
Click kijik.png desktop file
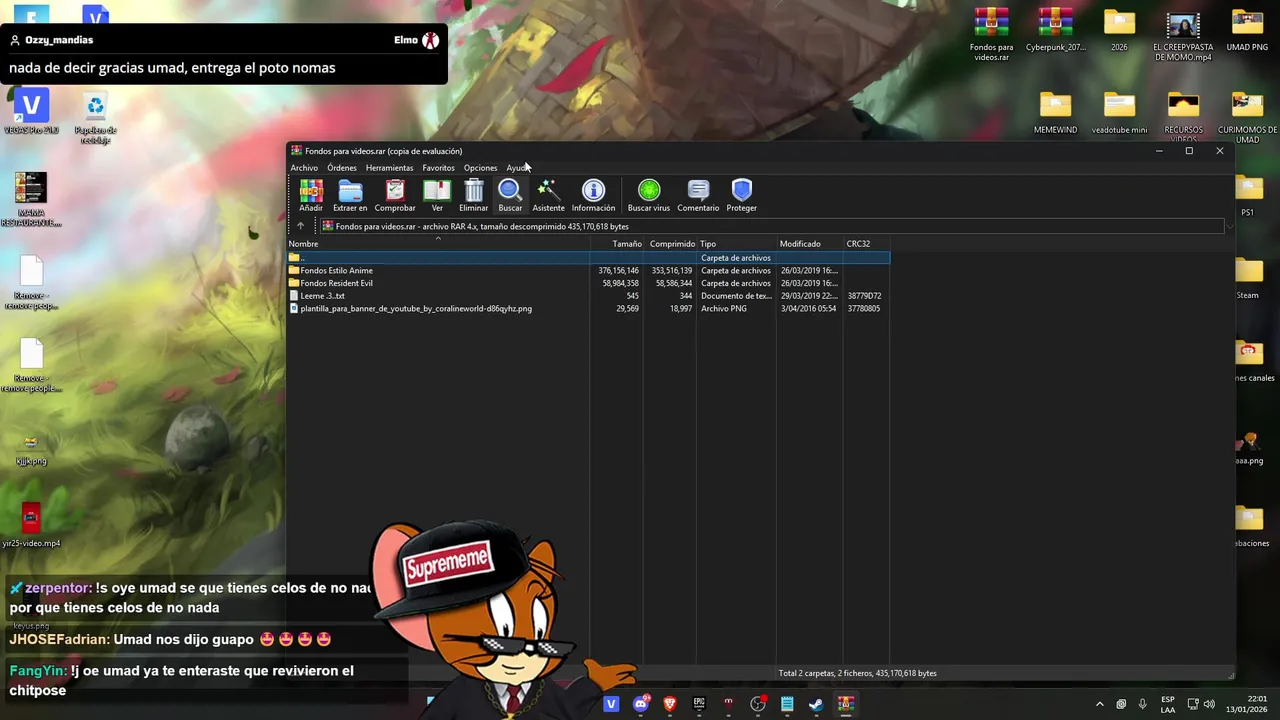(31, 448)
